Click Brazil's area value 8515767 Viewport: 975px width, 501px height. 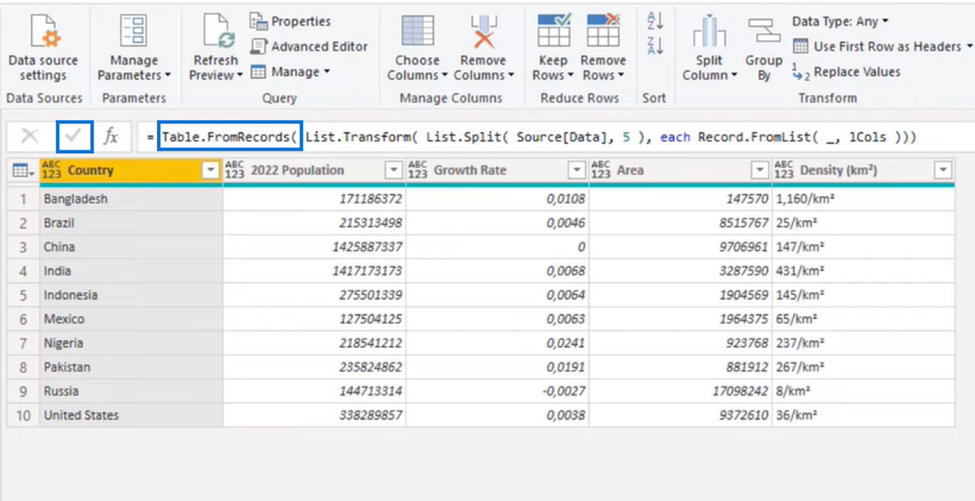(680, 223)
